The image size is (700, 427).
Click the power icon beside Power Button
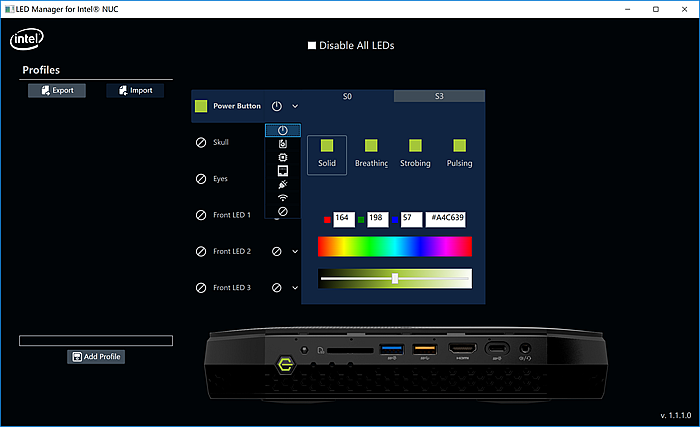pyautogui.click(x=277, y=106)
